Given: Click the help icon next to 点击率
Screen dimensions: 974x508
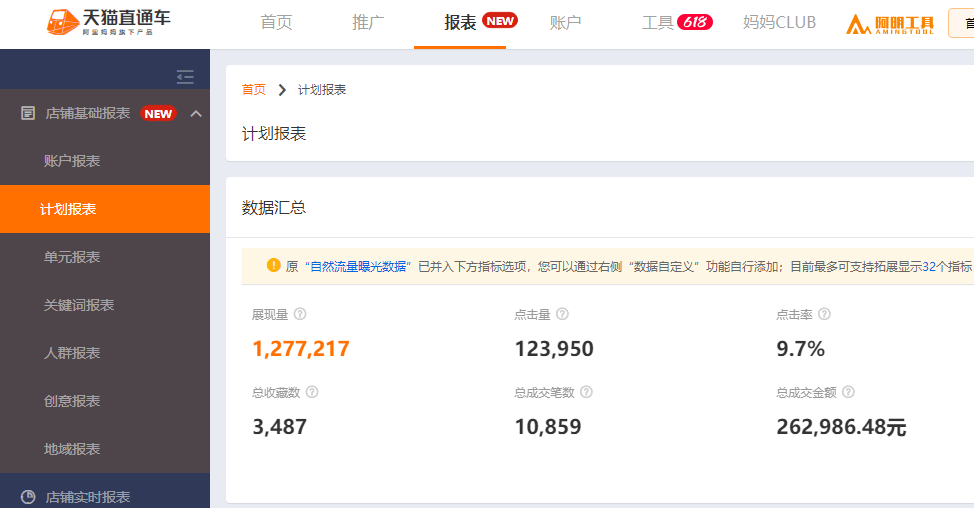Looking at the screenshot, I should pos(824,314).
